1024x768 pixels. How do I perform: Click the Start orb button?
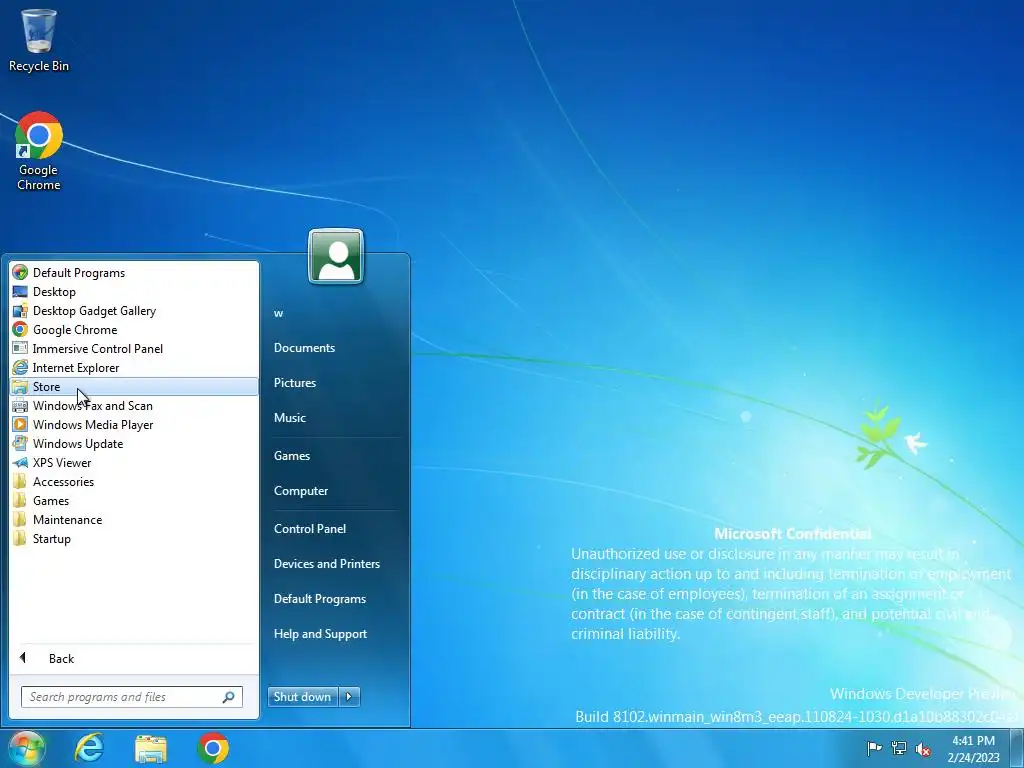point(26,748)
